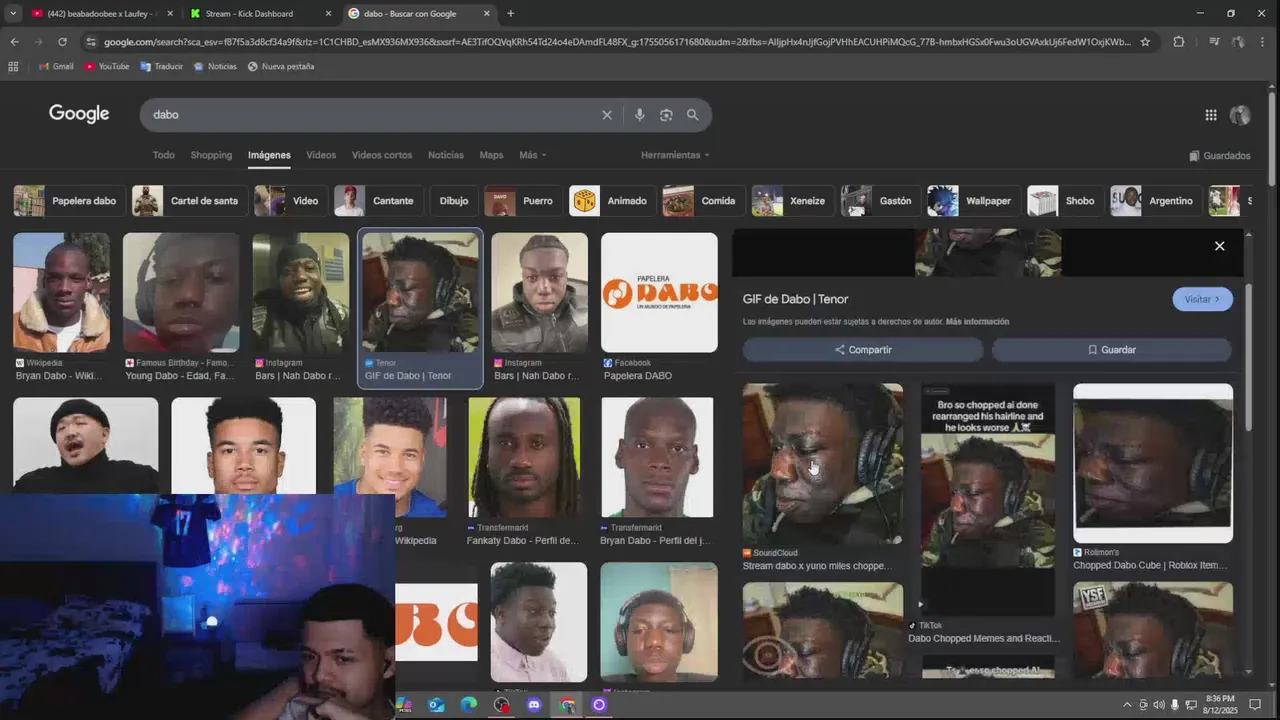Open a new browser tab
The width and height of the screenshot is (1280, 720).
point(510,14)
